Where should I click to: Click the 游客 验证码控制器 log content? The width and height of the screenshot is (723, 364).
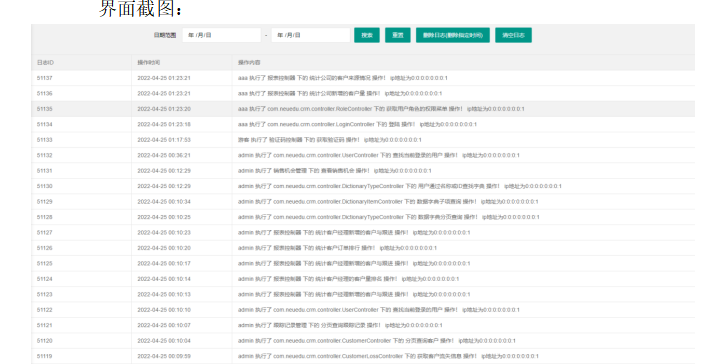click(x=330, y=140)
